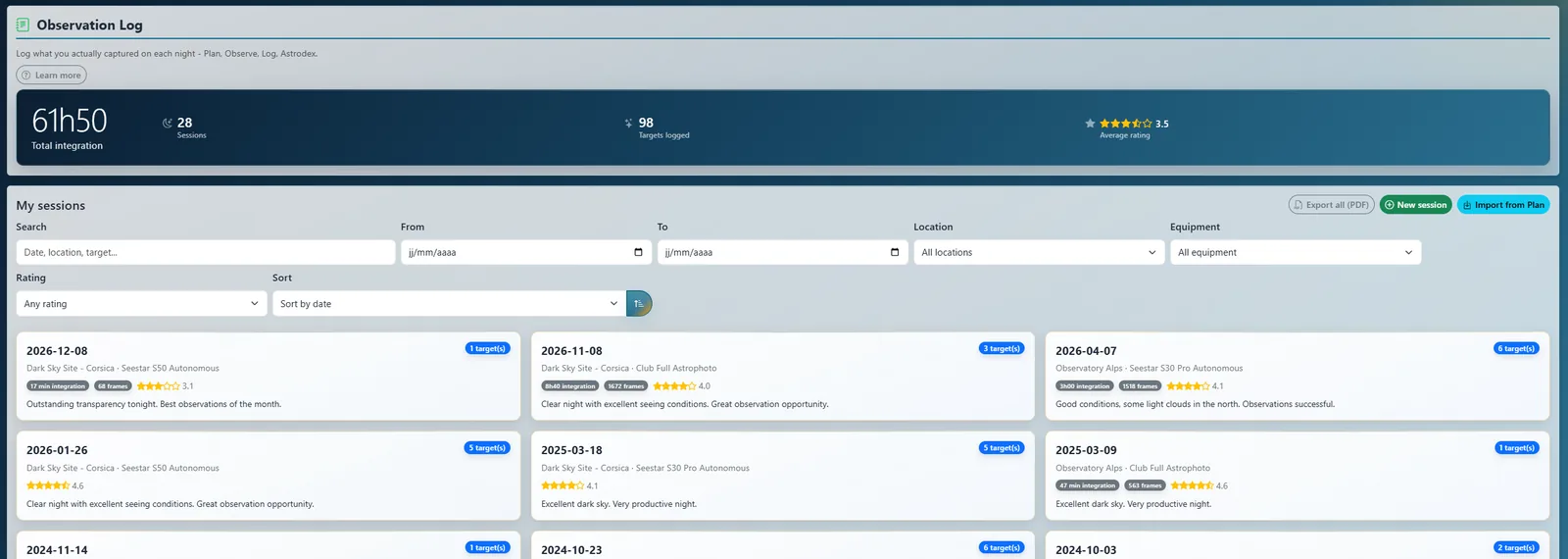Click "Dark Sky Site - Corsica - Club Full Astrophoto"
Screen dimensions: 1568x559
point(629,369)
